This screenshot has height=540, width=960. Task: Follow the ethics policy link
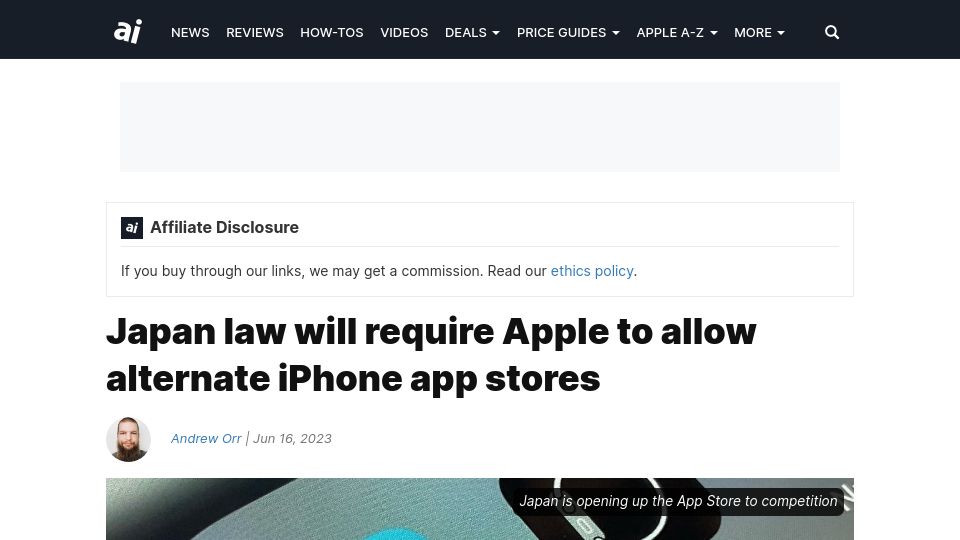[x=591, y=271]
